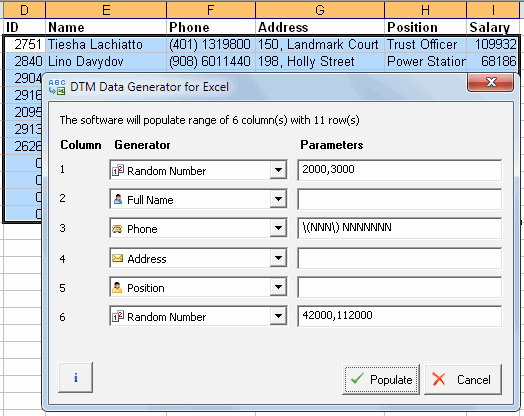Click the Random Number icon in column 1 generator
Image resolution: width=524 pixels, height=416 pixels.
coord(118,170)
